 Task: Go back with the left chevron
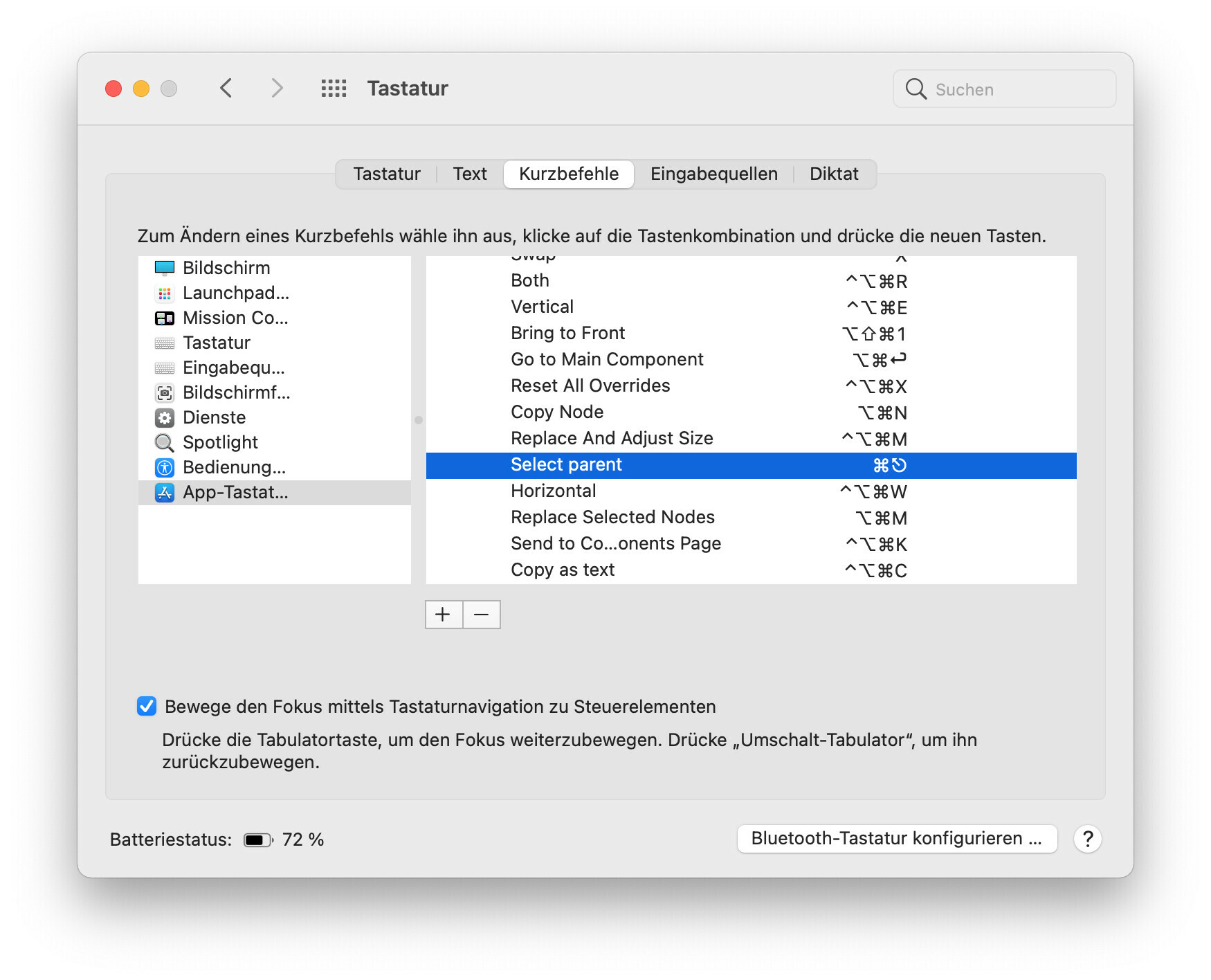click(x=226, y=88)
